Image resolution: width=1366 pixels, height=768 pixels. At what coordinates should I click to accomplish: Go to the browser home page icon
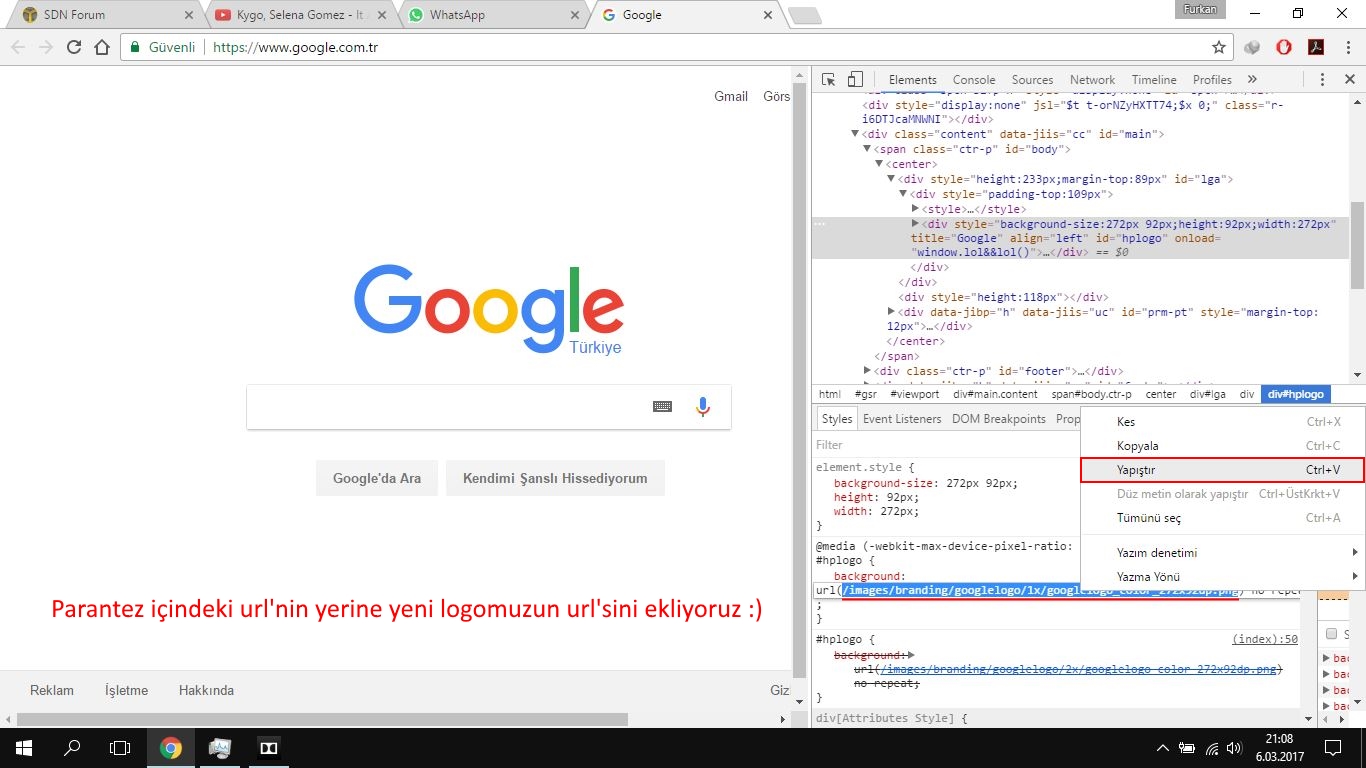pos(102,47)
